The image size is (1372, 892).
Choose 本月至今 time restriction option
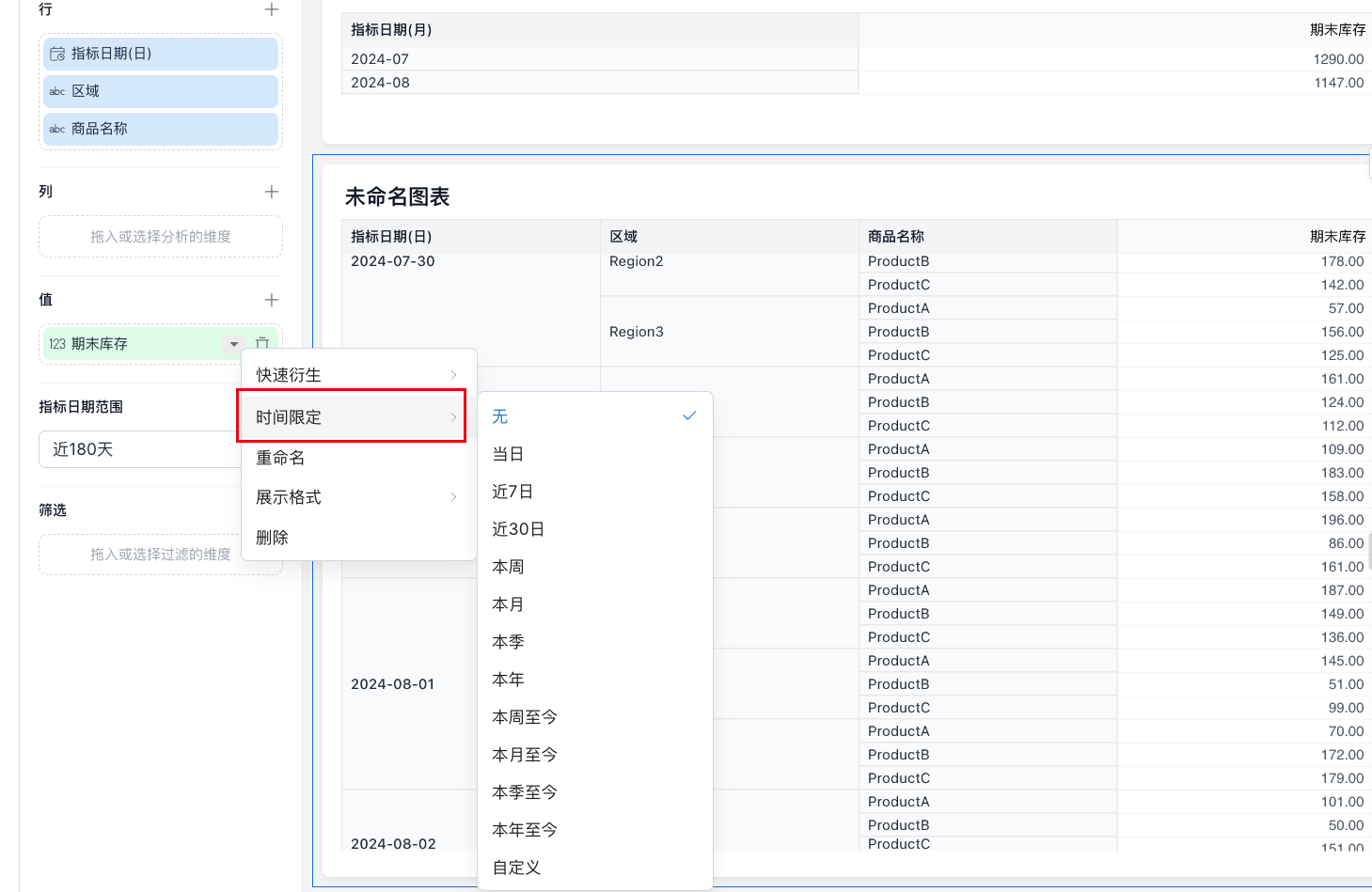[x=525, y=755]
